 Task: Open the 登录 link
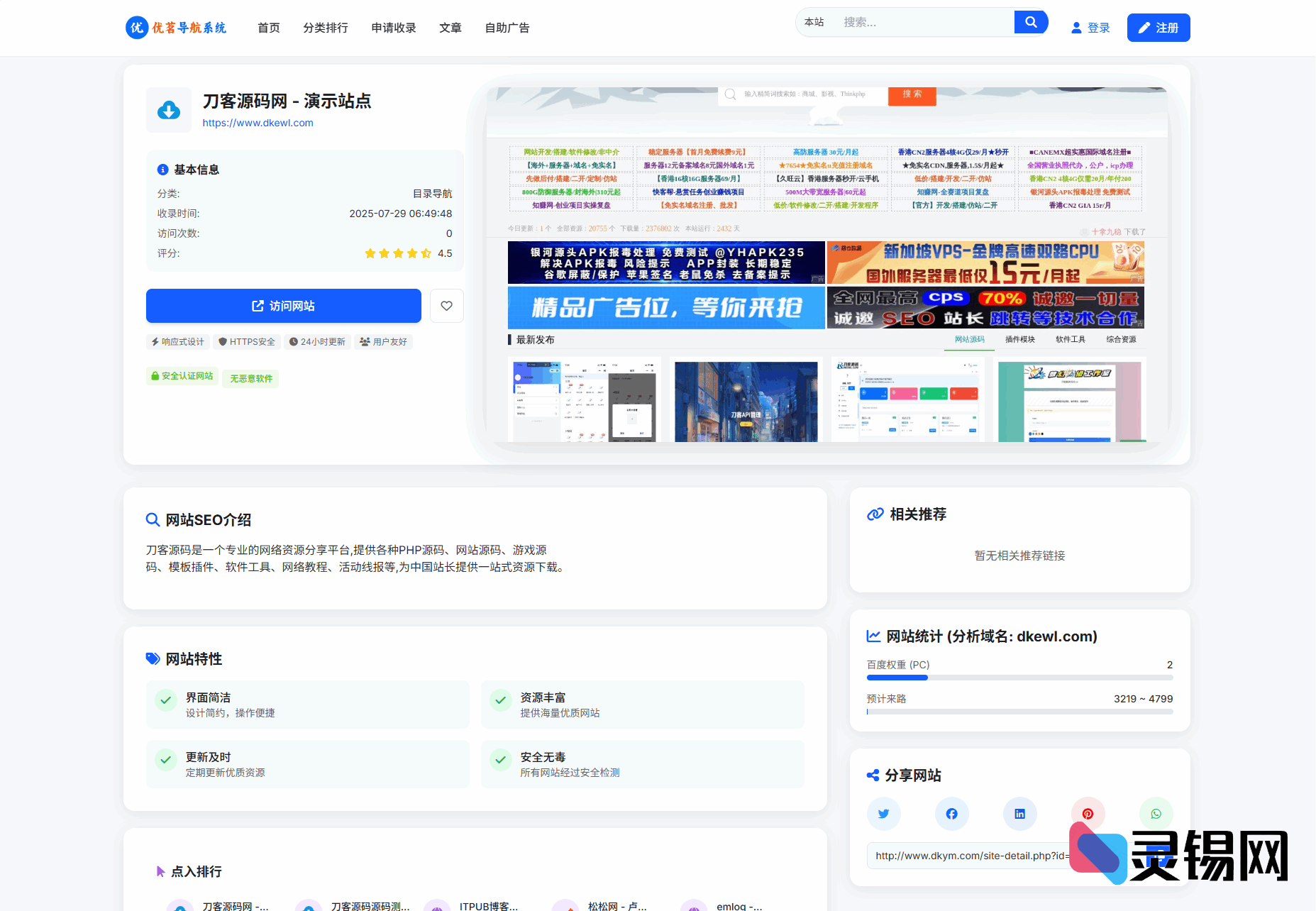tap(1090, 28)
